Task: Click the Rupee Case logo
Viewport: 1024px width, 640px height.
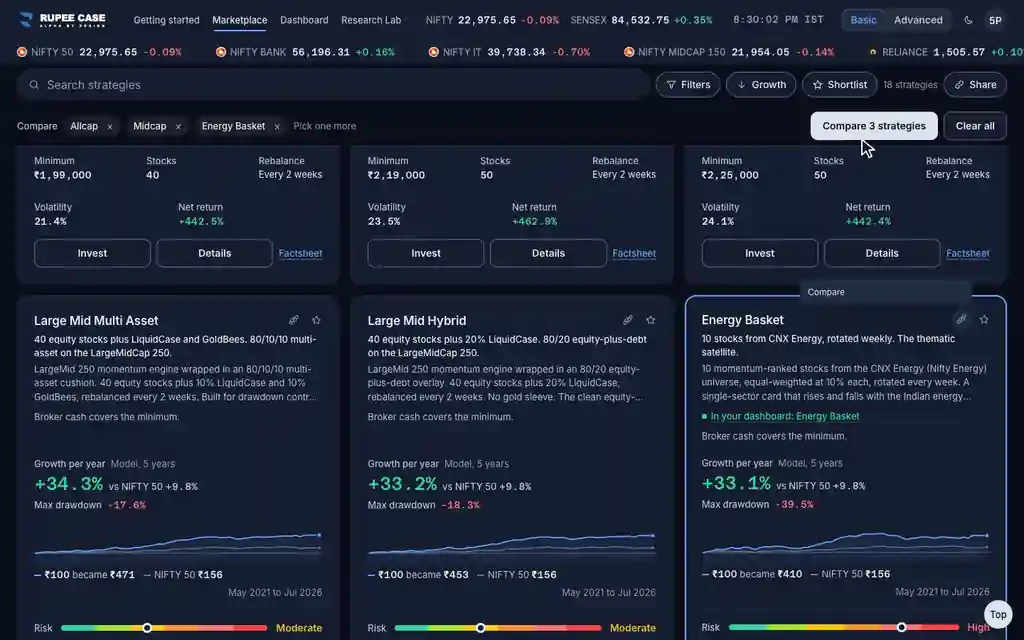Action: (x=62, y=20)
